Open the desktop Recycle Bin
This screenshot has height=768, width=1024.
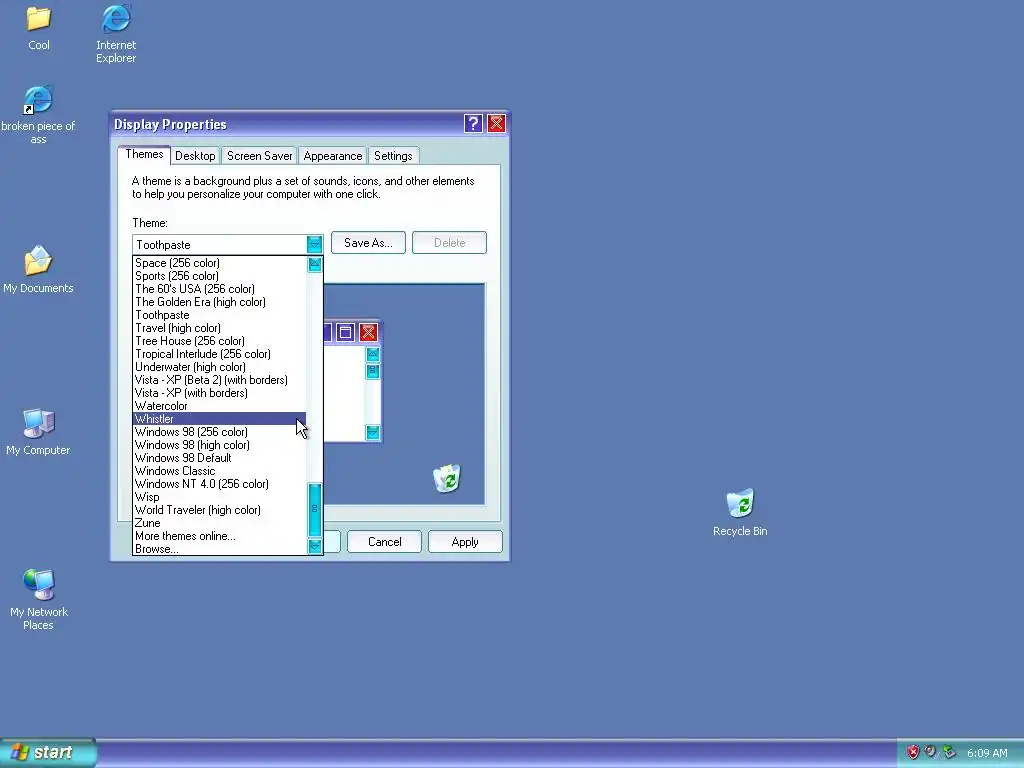tap(740, 513)
